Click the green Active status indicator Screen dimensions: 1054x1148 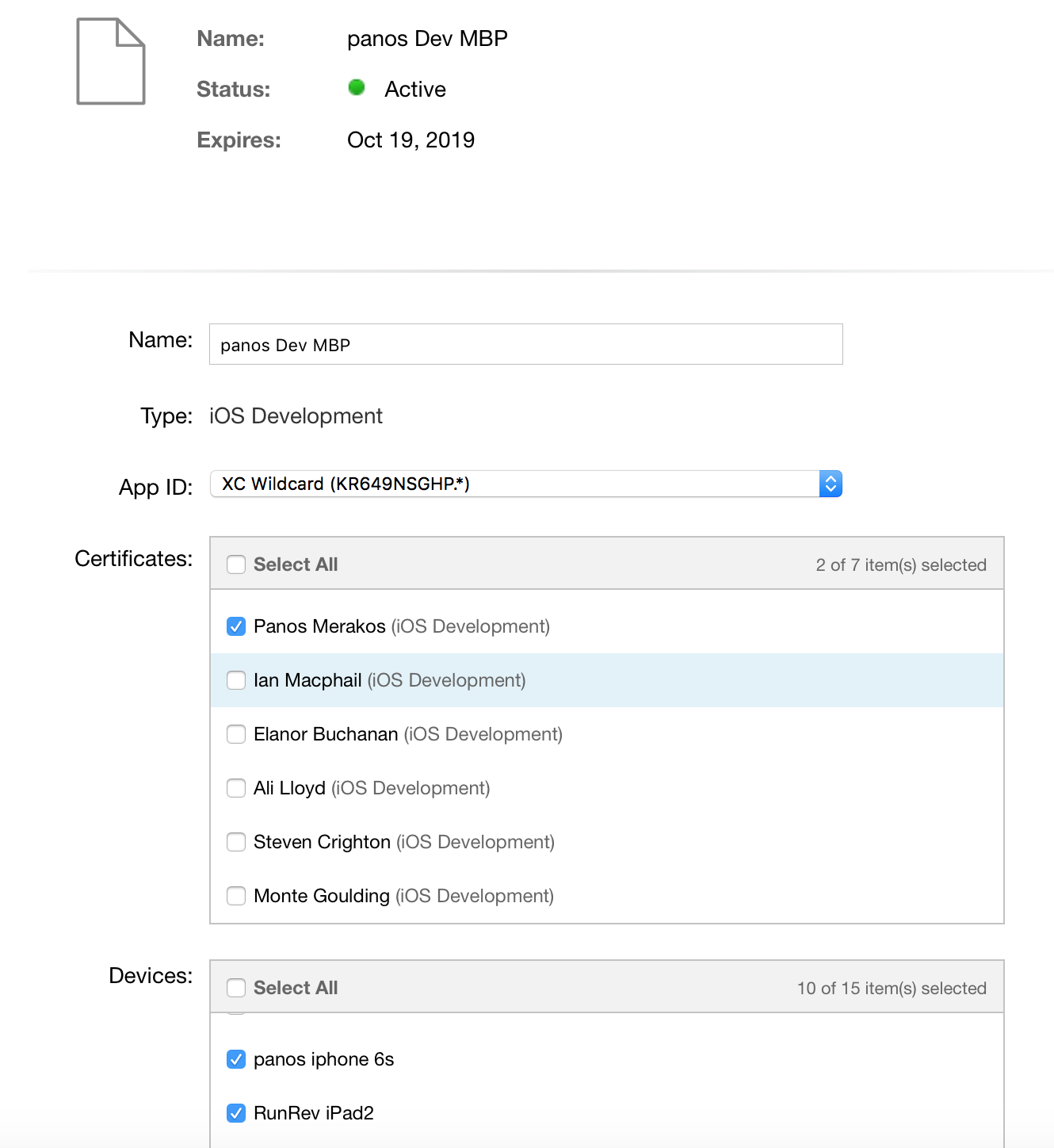pyautogui.click(x=357, y=88)
